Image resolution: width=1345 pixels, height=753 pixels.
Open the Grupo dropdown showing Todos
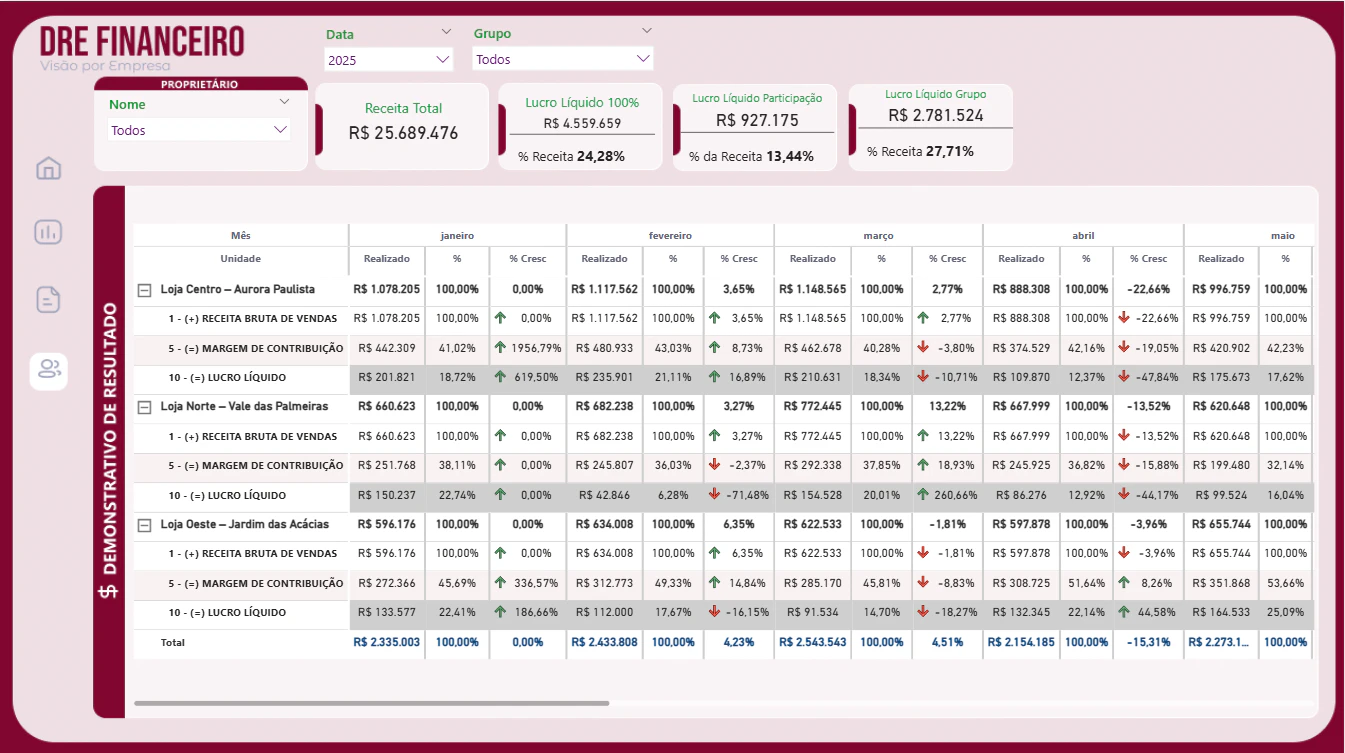click(x=563, y=59)
